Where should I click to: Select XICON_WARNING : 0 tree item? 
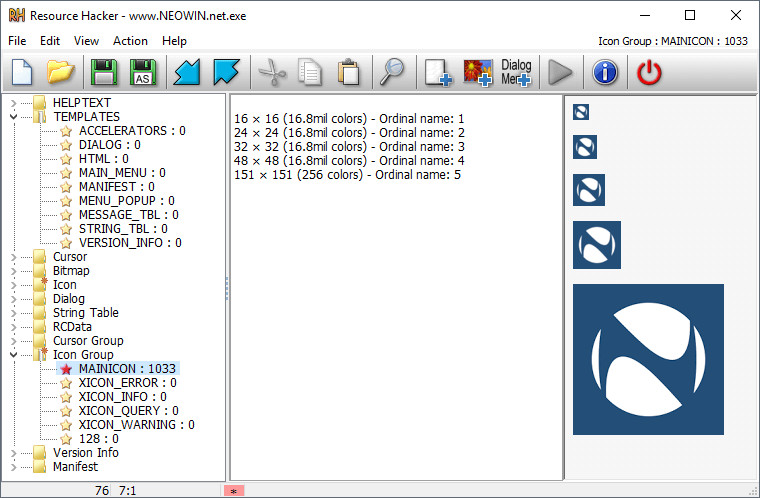click(x=137, y=425)
